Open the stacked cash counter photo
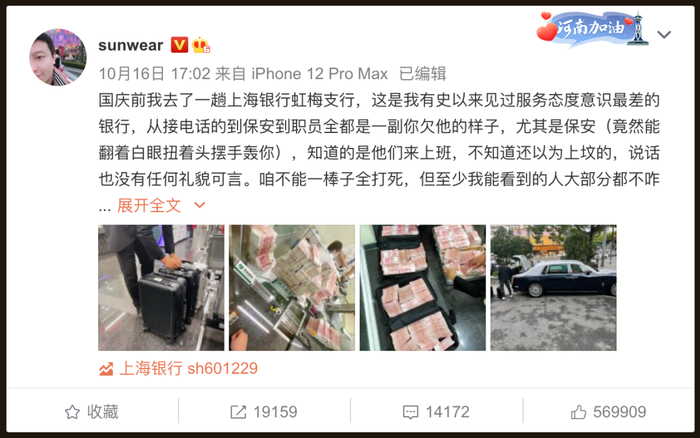700x438 pixels. coord(292,288)
